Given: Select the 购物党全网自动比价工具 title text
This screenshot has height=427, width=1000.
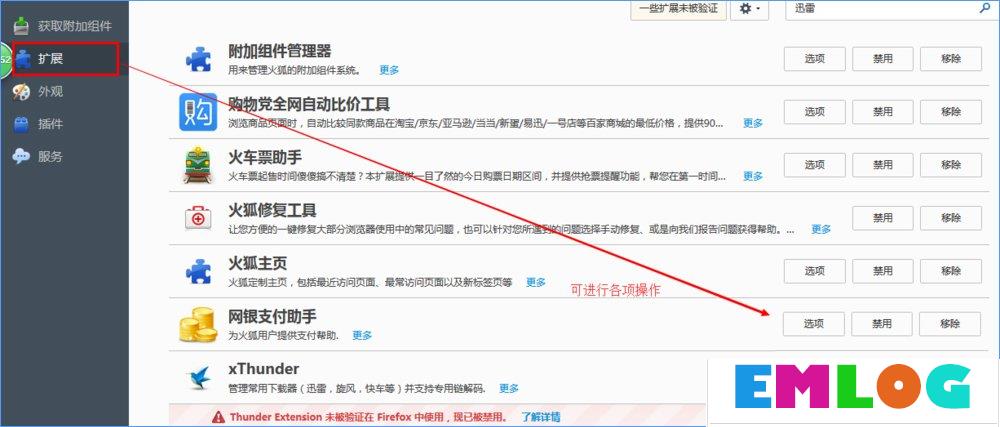Looking at the screenshot, I should tap(309, 104).
